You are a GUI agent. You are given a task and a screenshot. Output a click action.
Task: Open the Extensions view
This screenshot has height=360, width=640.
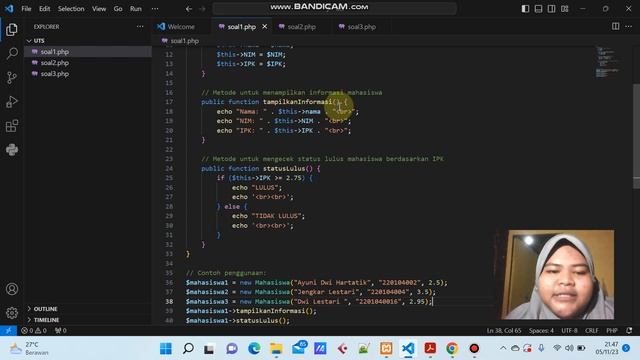12,126
